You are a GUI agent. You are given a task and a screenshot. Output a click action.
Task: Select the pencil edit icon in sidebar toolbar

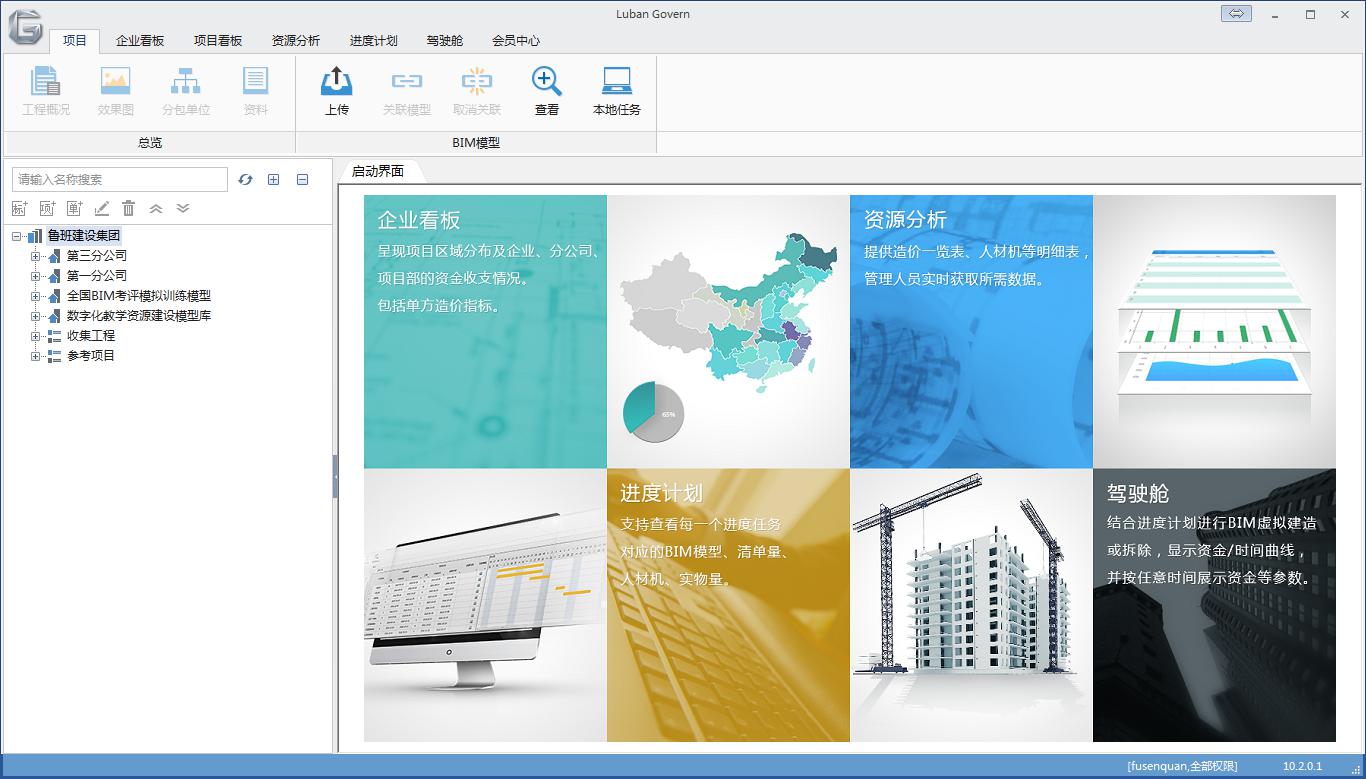[x=102, y=207]
